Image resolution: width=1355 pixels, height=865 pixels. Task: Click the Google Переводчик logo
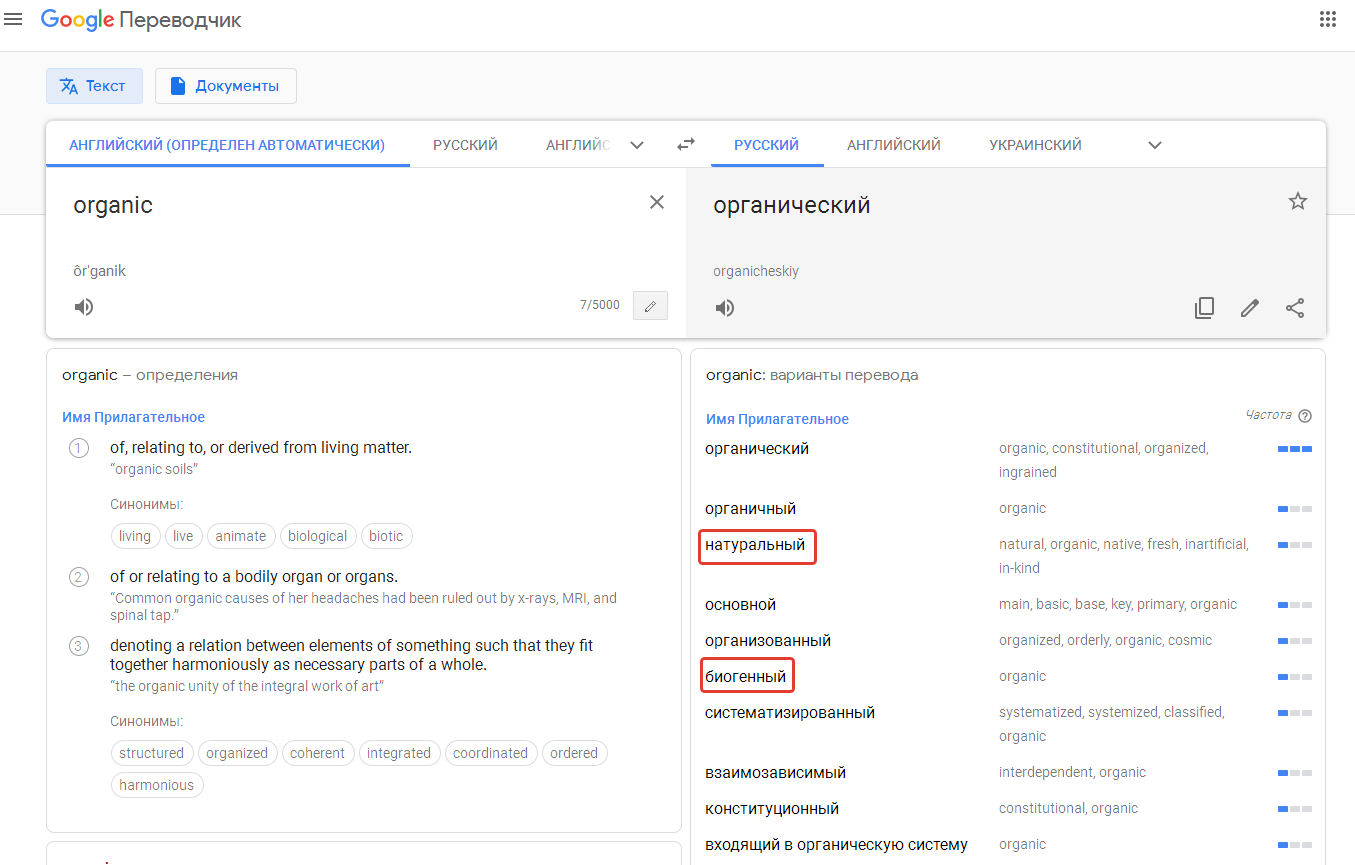tap(141, 20)
